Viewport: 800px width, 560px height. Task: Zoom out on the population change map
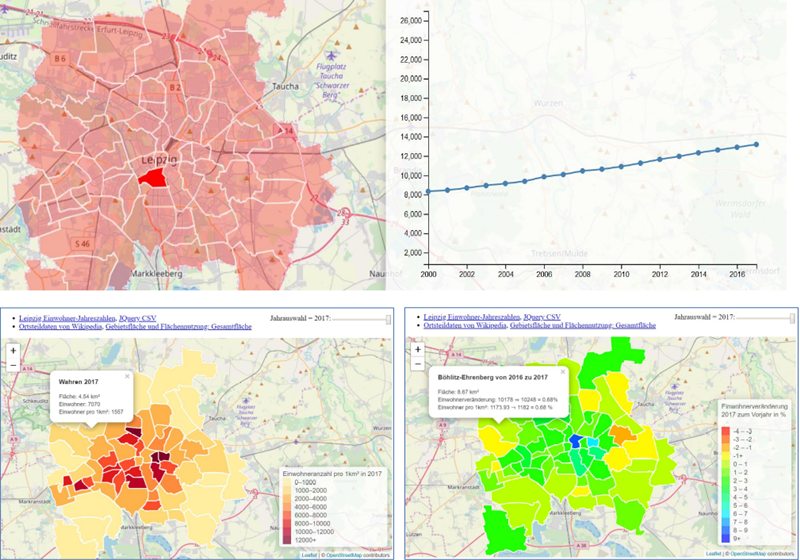click(414, 366)
